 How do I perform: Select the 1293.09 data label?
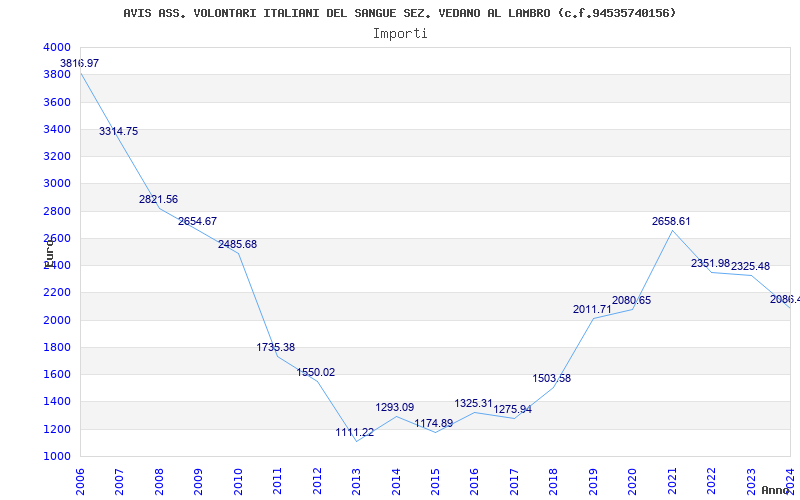point(395,408)
